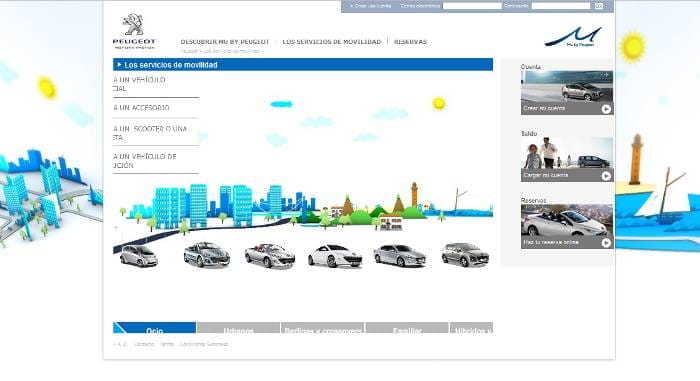Click the password input field
Image resolution: width=700 pixels, height=381 pixels.
561,6
